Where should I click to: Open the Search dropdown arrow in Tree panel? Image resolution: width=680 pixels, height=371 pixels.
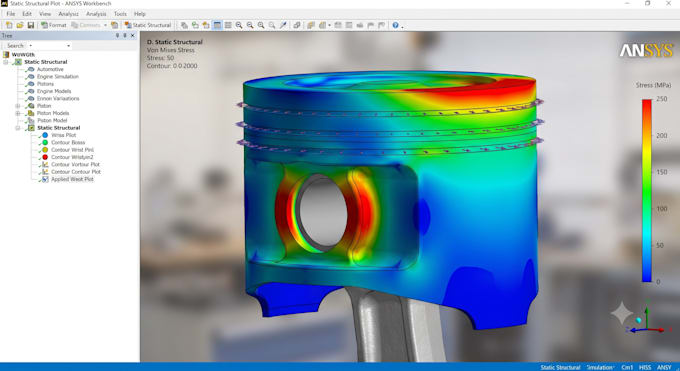(x=68, y=46)
